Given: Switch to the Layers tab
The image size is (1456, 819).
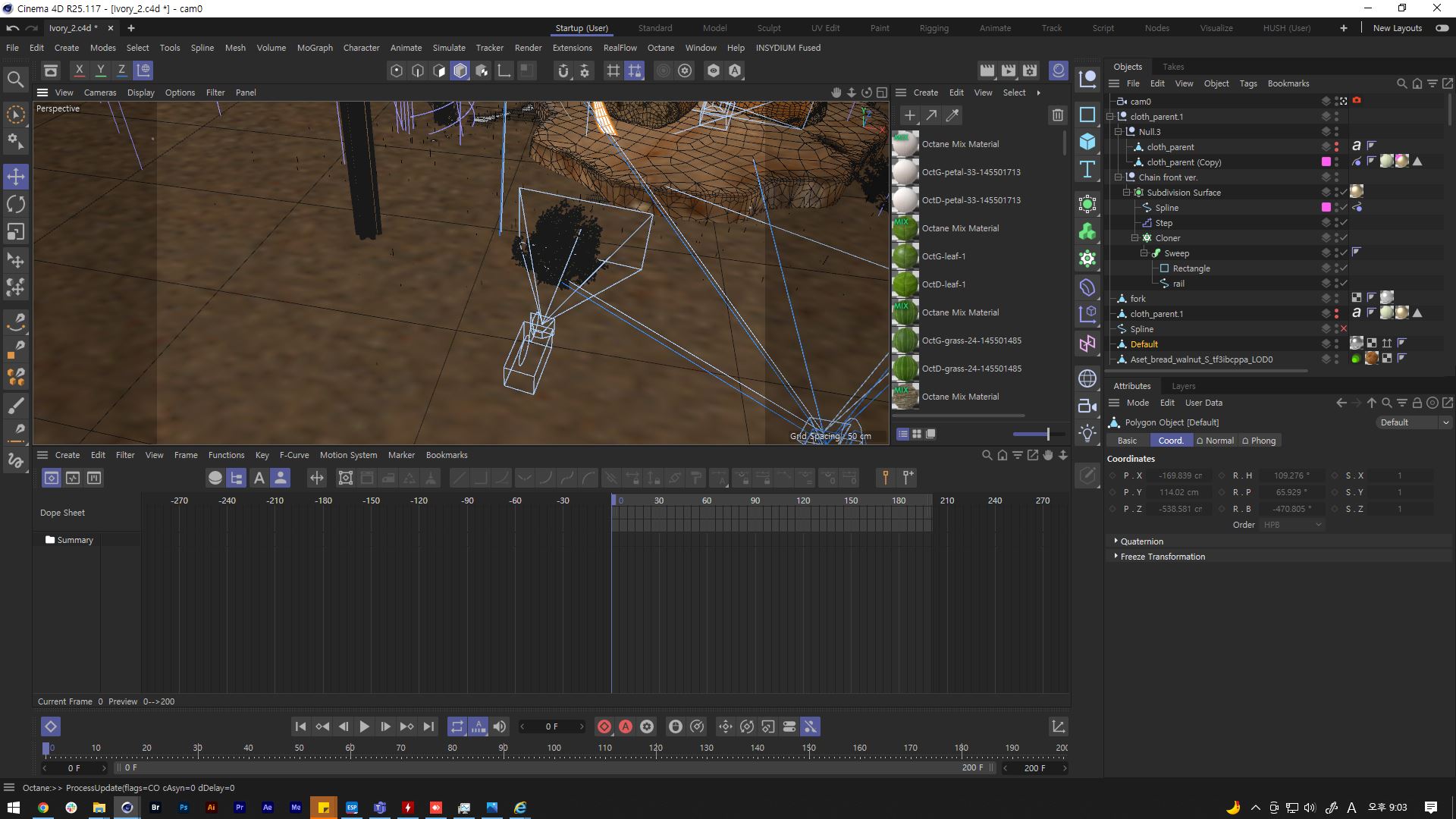Looking at the screenshot, I should [1183, 386].
